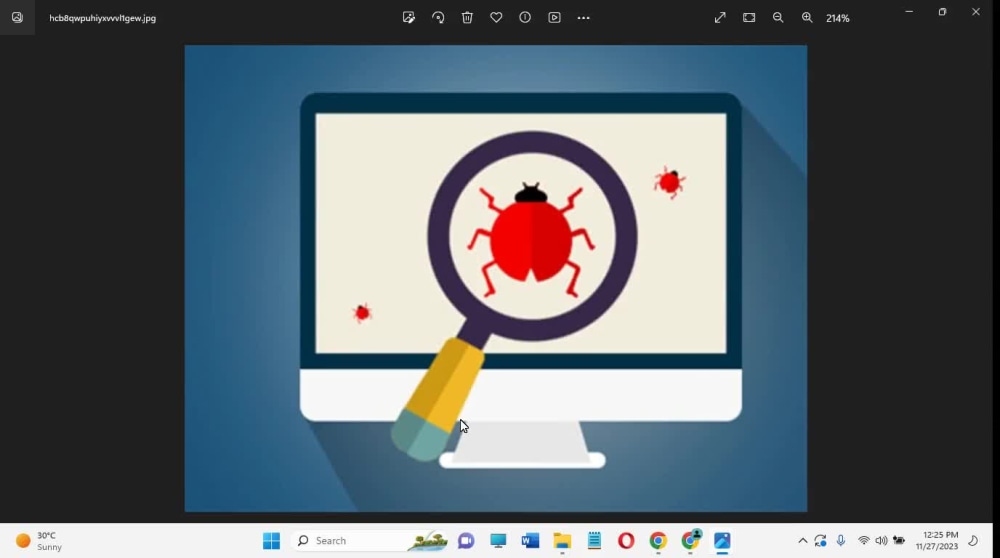1000x558 pixels.
Task: Click the Fit to window icon
Action: [x=749, y=18]
